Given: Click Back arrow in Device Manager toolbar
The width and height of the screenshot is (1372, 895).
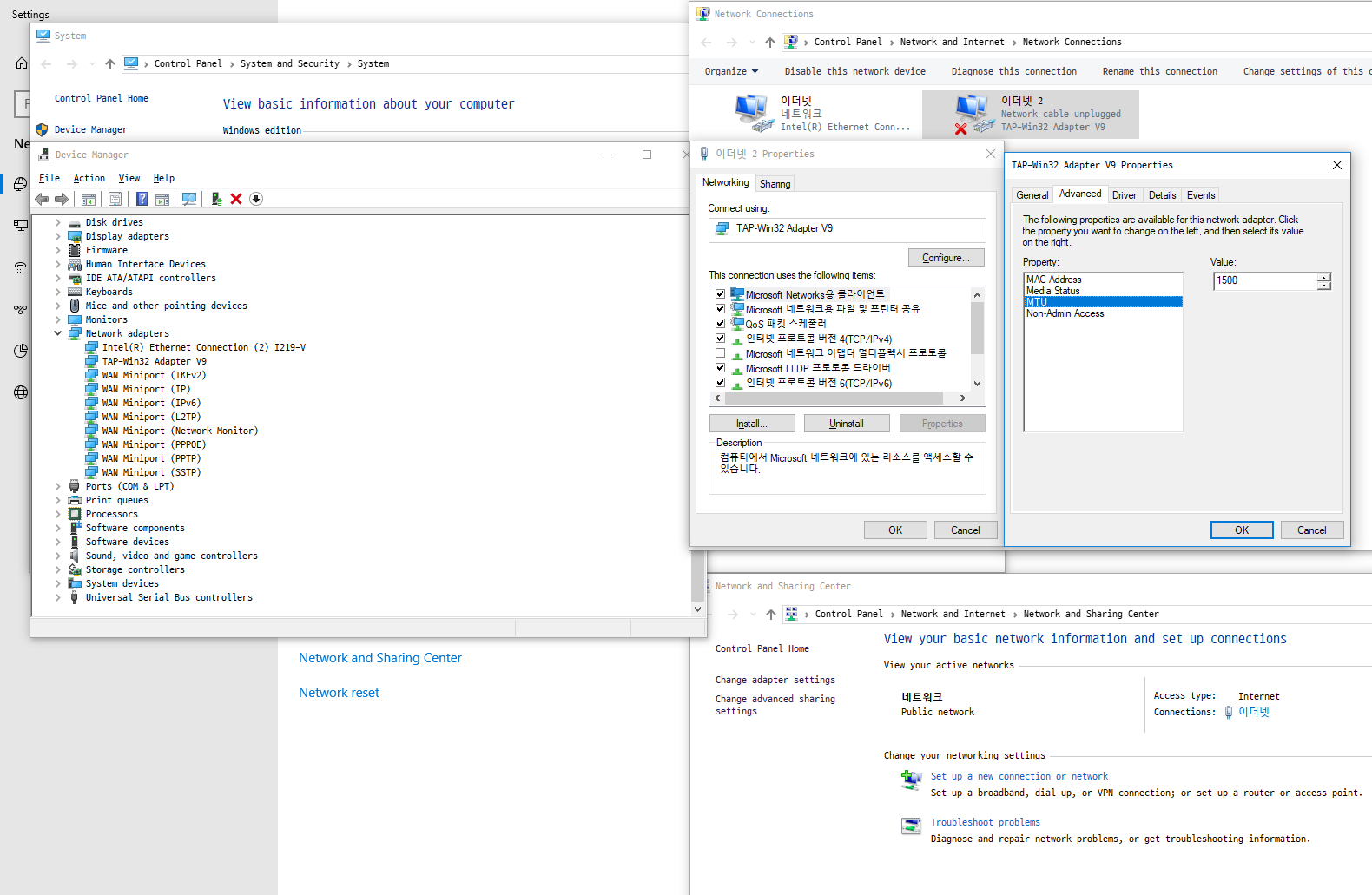Looking at the screenshot, I should pos(42,199).
